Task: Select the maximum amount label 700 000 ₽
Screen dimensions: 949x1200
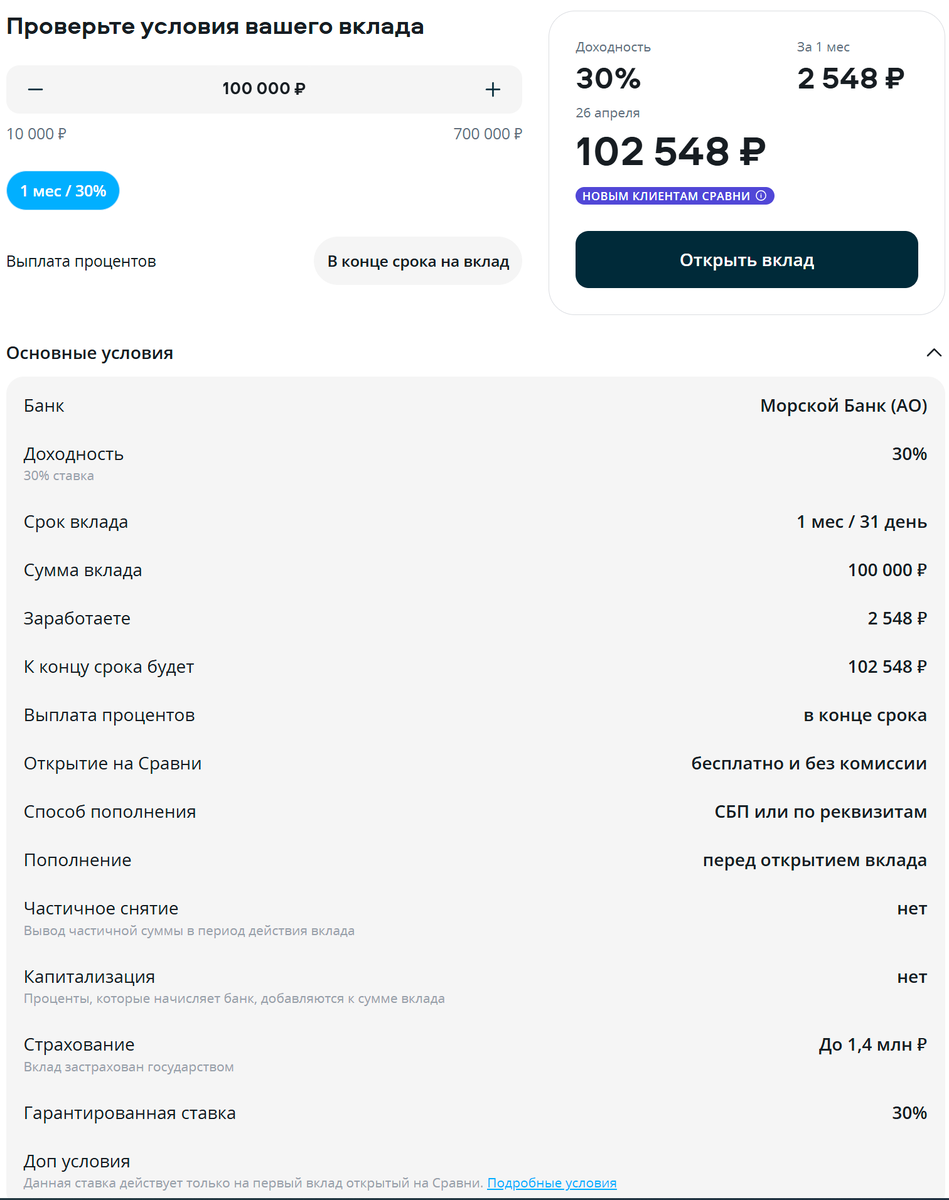Action: 487,134
